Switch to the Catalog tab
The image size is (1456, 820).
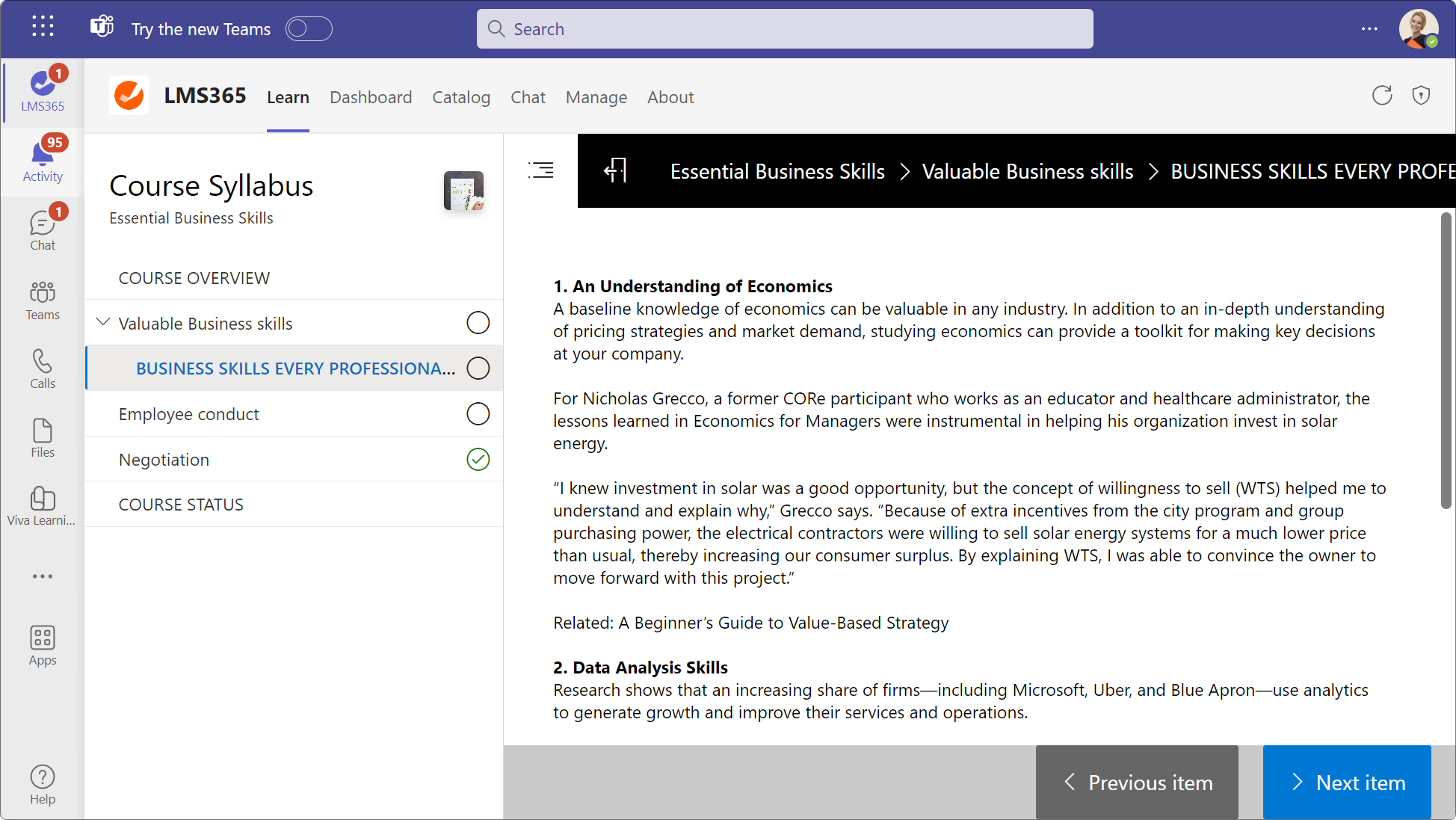461,97
